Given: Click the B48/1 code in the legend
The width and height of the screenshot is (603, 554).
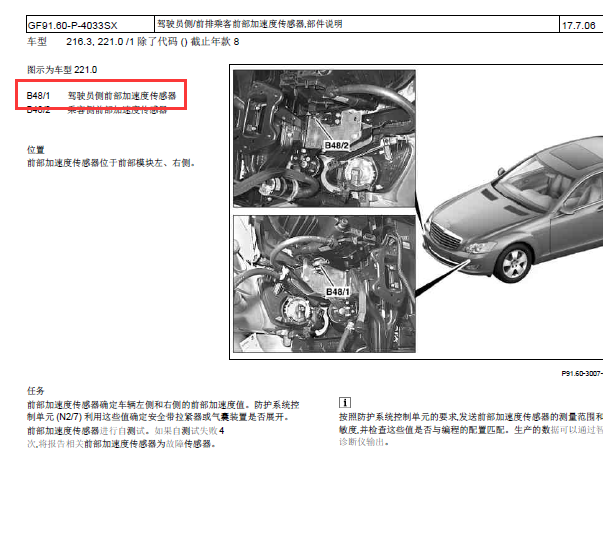Looking at the screenshot, I should [x=38, y=95].
